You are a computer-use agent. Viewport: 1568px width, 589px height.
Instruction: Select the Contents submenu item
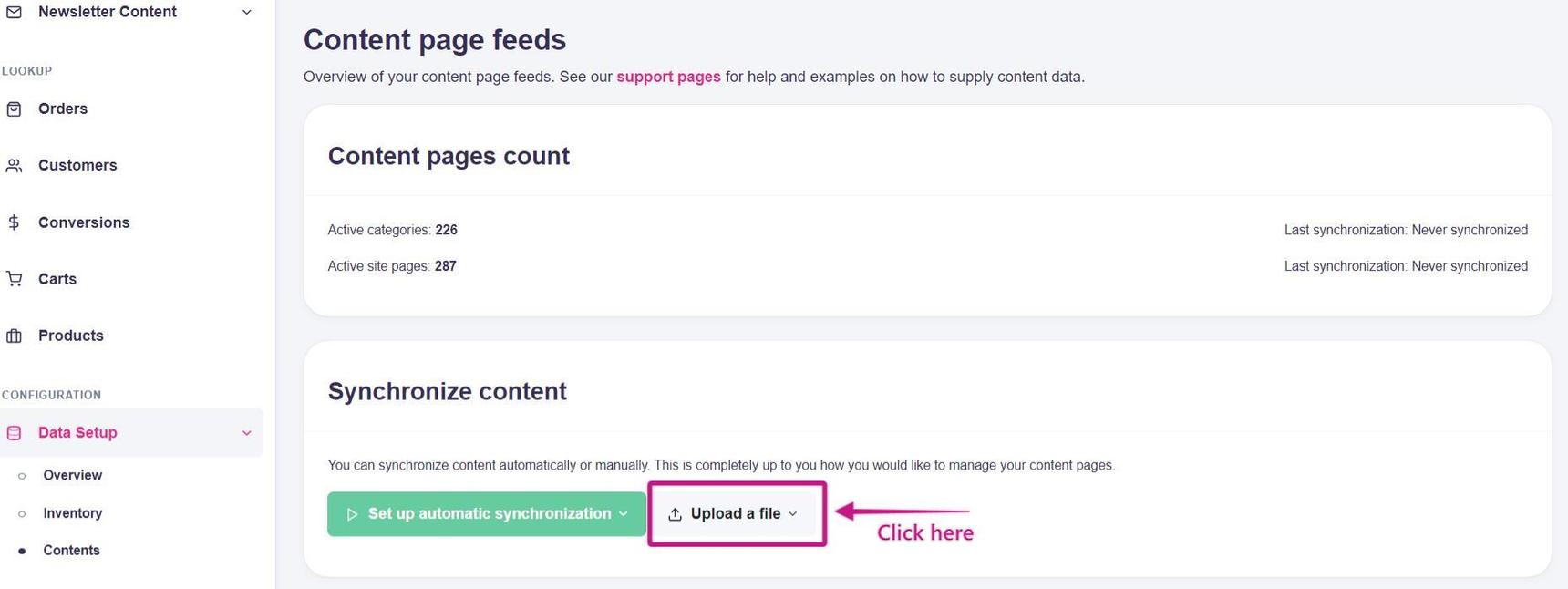coord(71,550)
